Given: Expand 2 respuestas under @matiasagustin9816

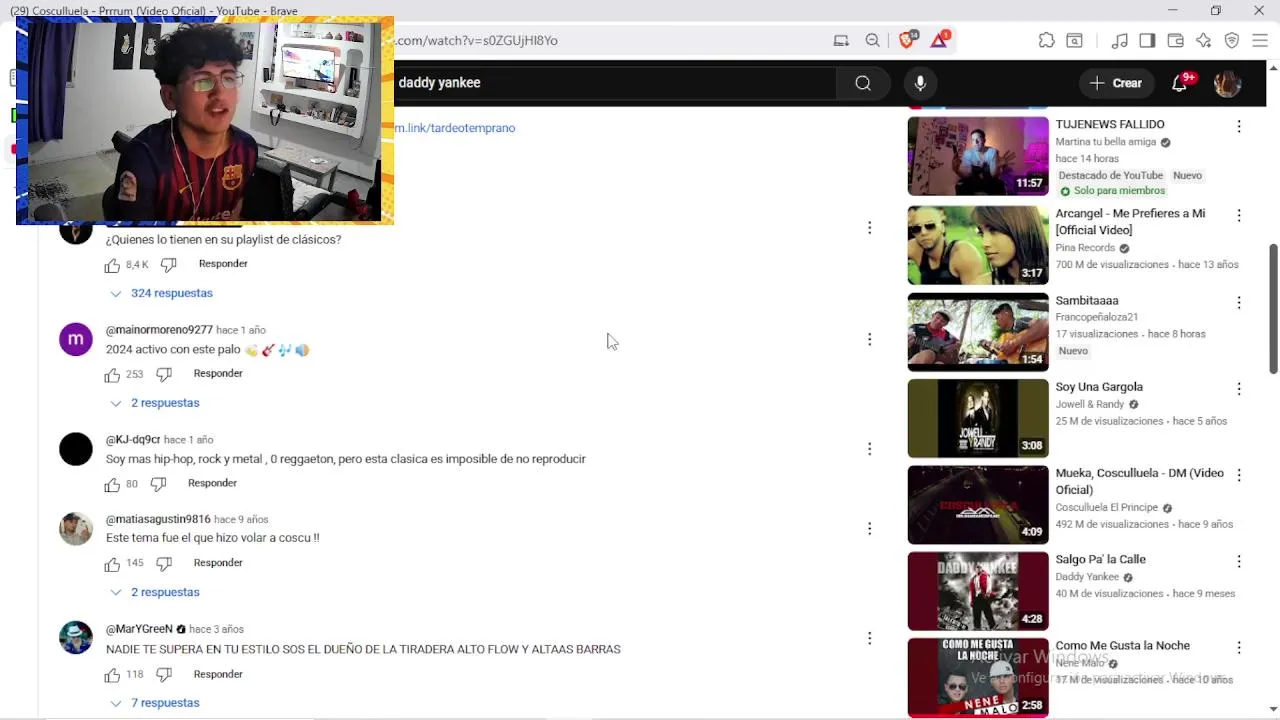Looking at the screenshot, I should (x=155, y=592).
